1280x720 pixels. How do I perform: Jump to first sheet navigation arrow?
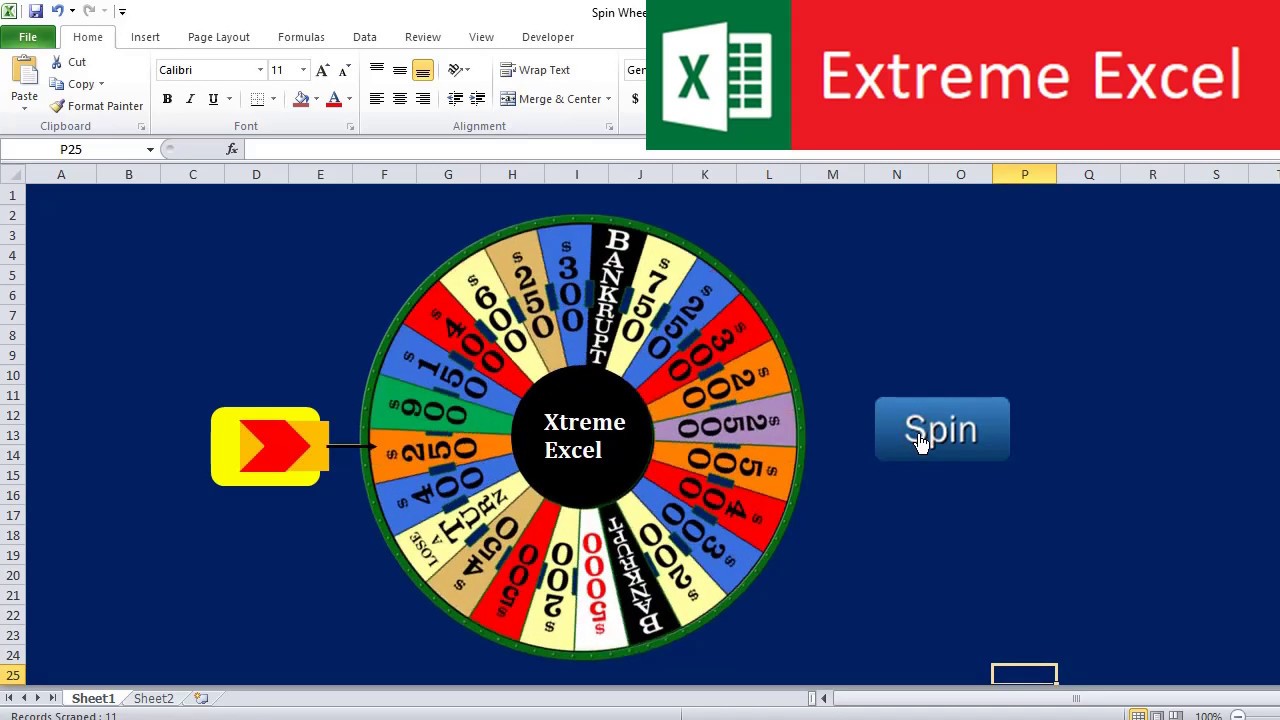[x=10, y=698]
